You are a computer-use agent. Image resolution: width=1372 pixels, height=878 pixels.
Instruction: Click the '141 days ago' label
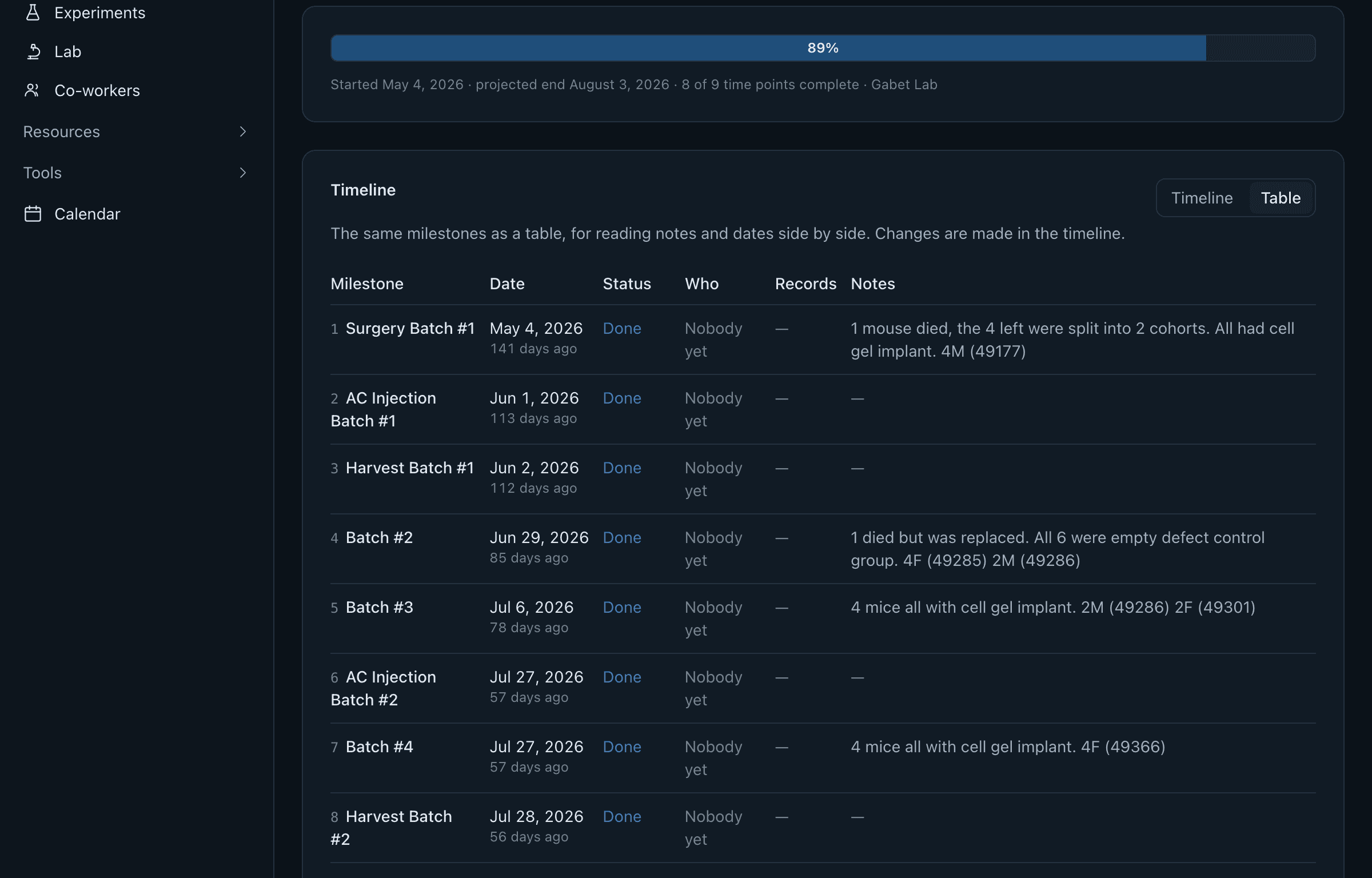click(x=533, y=349)
